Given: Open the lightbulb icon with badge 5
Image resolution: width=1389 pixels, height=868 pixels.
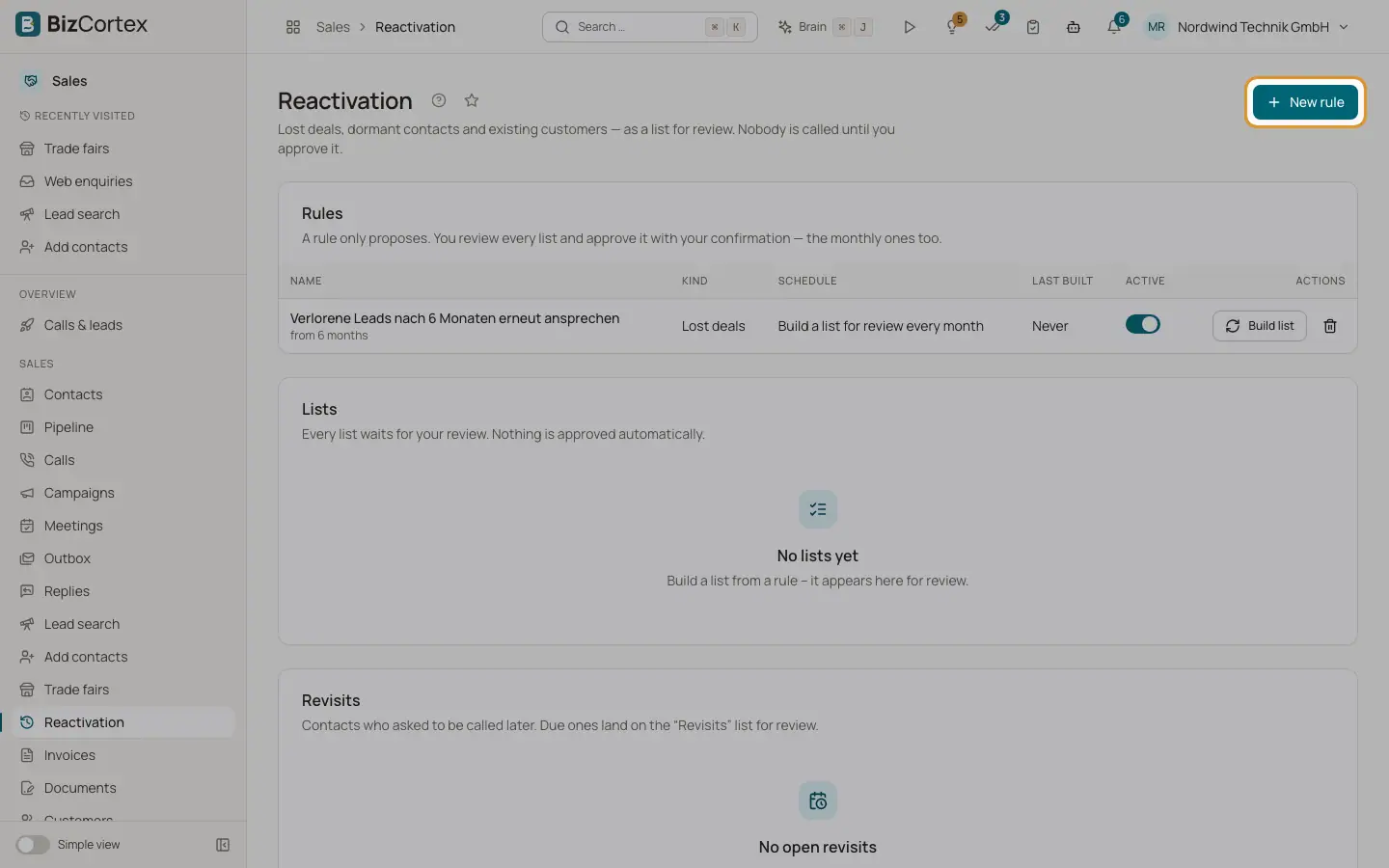Looking at the screenshot, I should (952, 27).
